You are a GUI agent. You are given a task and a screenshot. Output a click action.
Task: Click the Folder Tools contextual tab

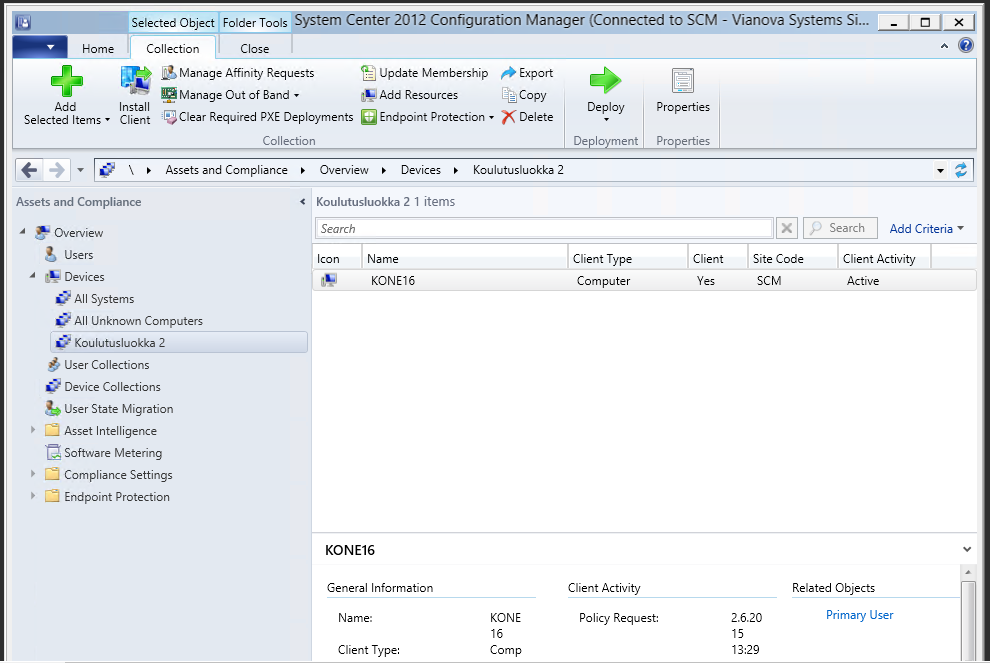click(255, 23)
